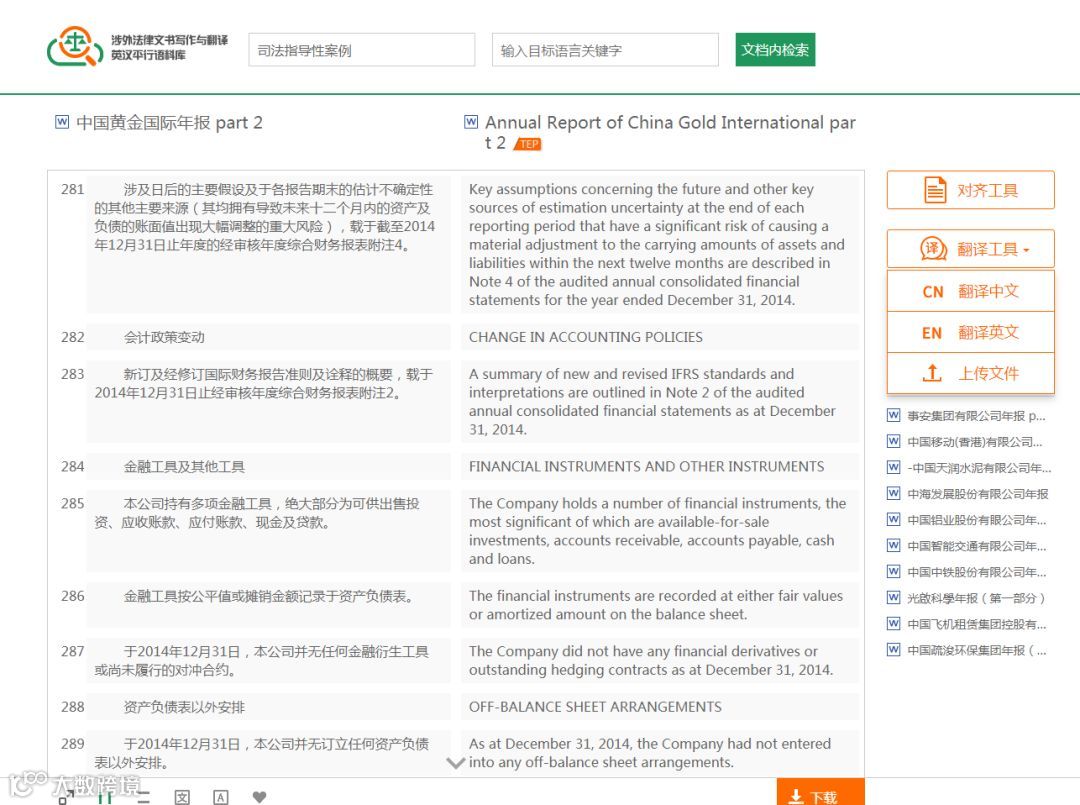Click the 译 speech bubble icon
Image resolution: width=1080 pixels, height=805 pixels.
click(934, 249)
